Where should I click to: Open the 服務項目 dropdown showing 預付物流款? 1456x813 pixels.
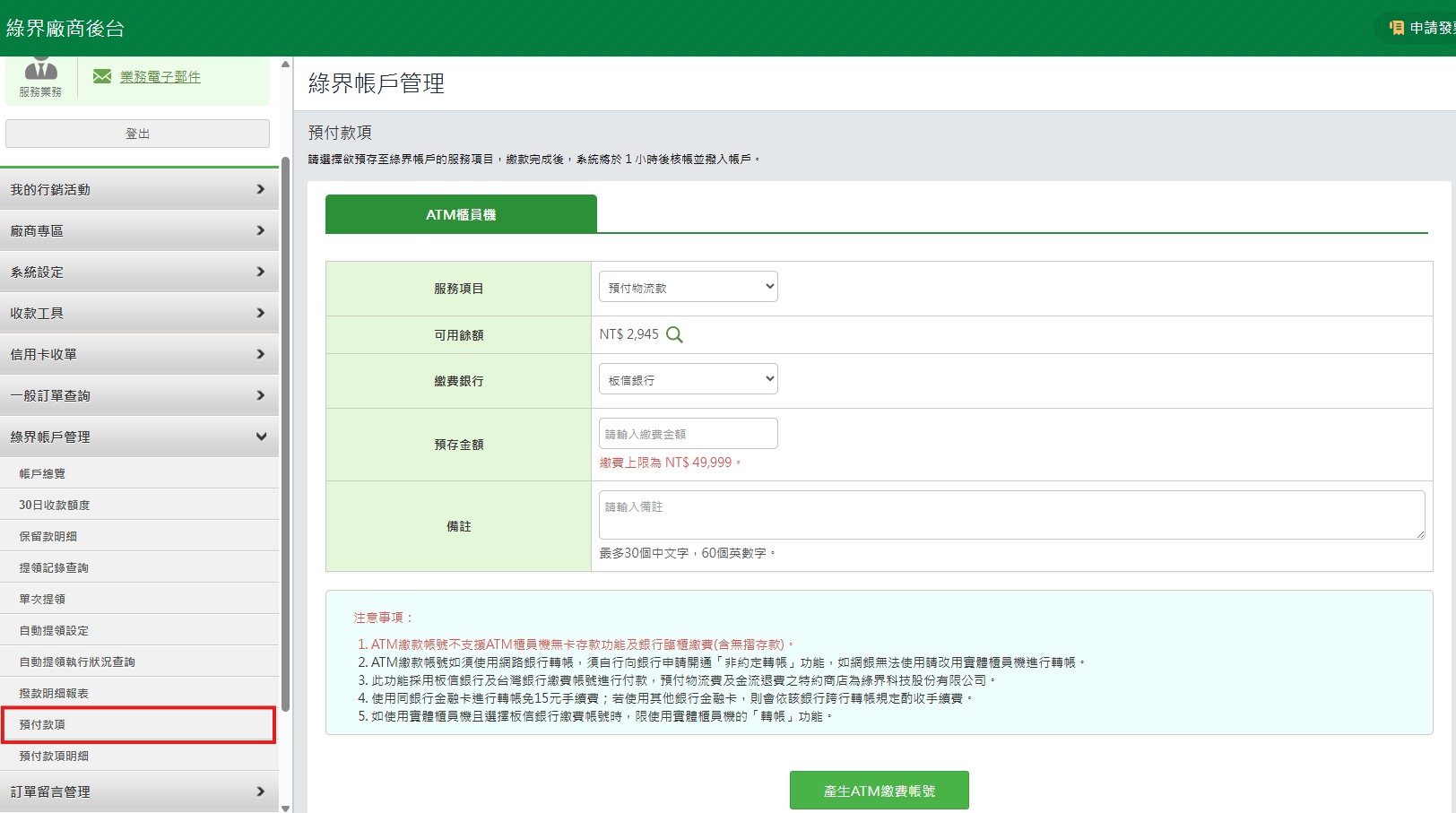(x=687, y=286)
